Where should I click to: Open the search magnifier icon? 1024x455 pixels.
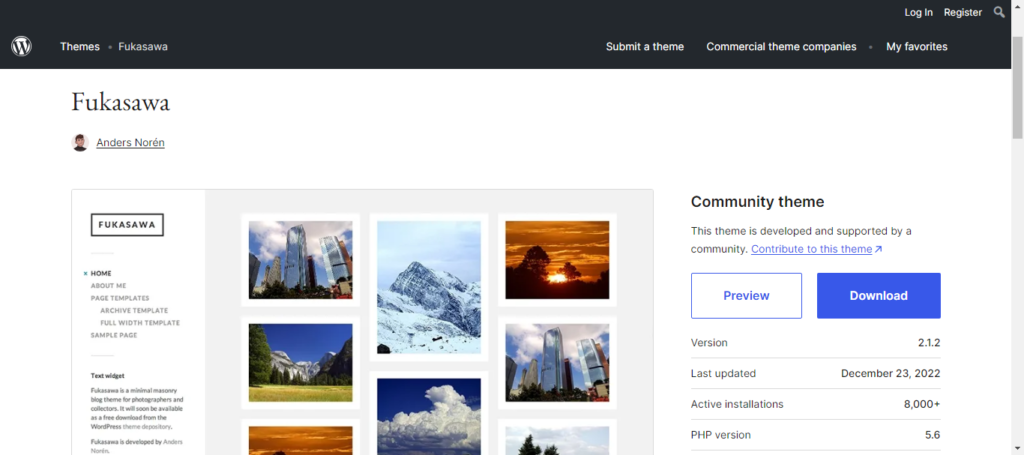[999, 12]
